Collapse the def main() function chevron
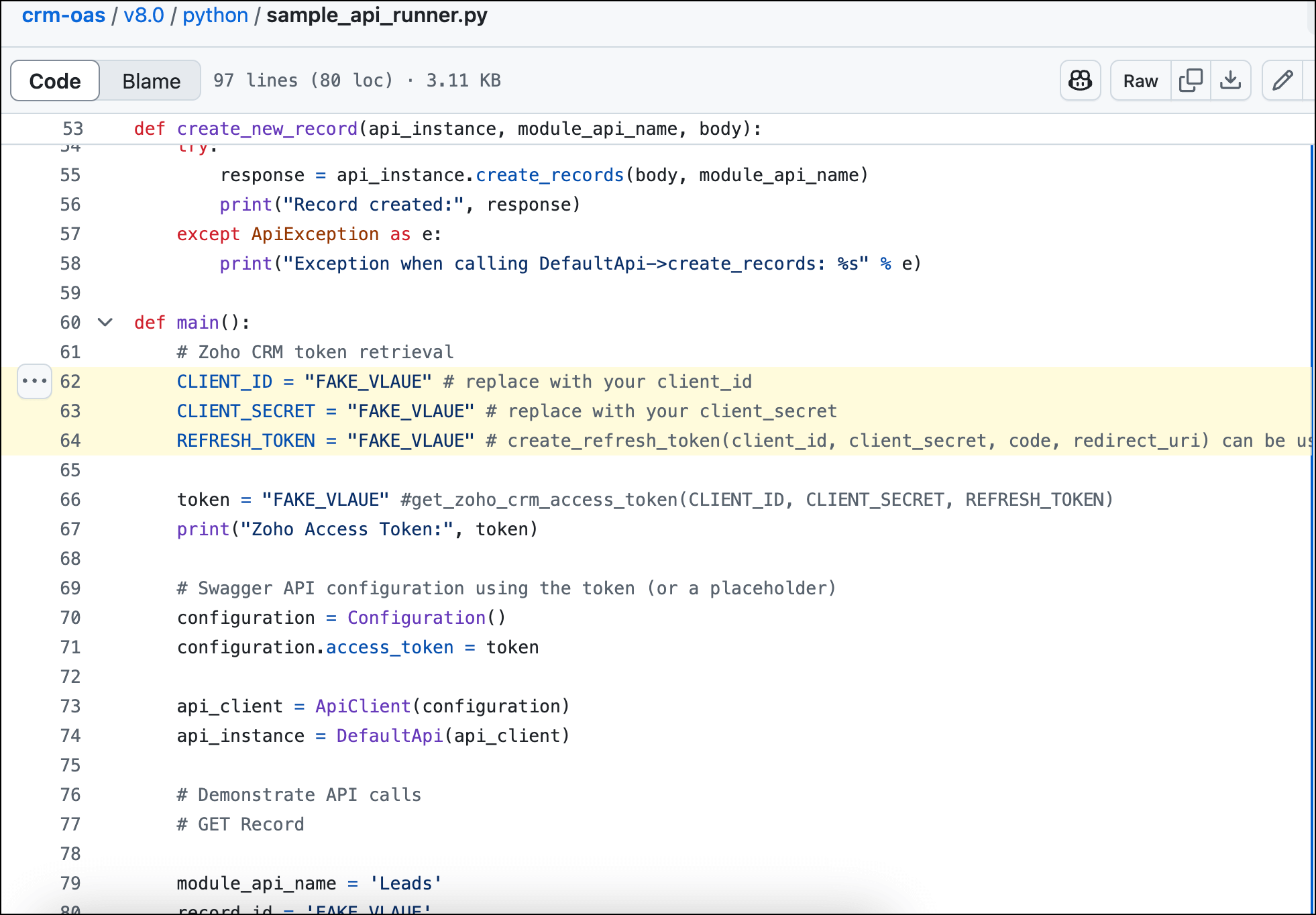This screenshot has width=1316, height=915. (105, 322)
